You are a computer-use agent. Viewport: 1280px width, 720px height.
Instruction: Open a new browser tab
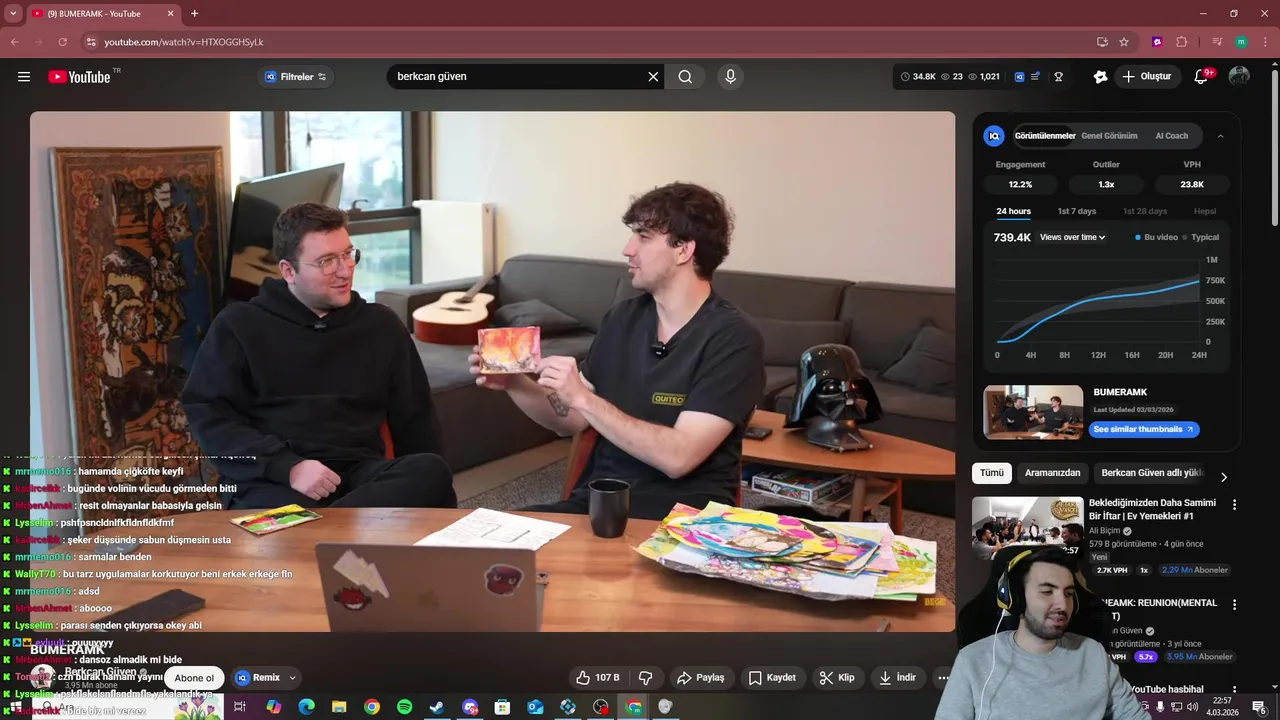pos(194,14)
